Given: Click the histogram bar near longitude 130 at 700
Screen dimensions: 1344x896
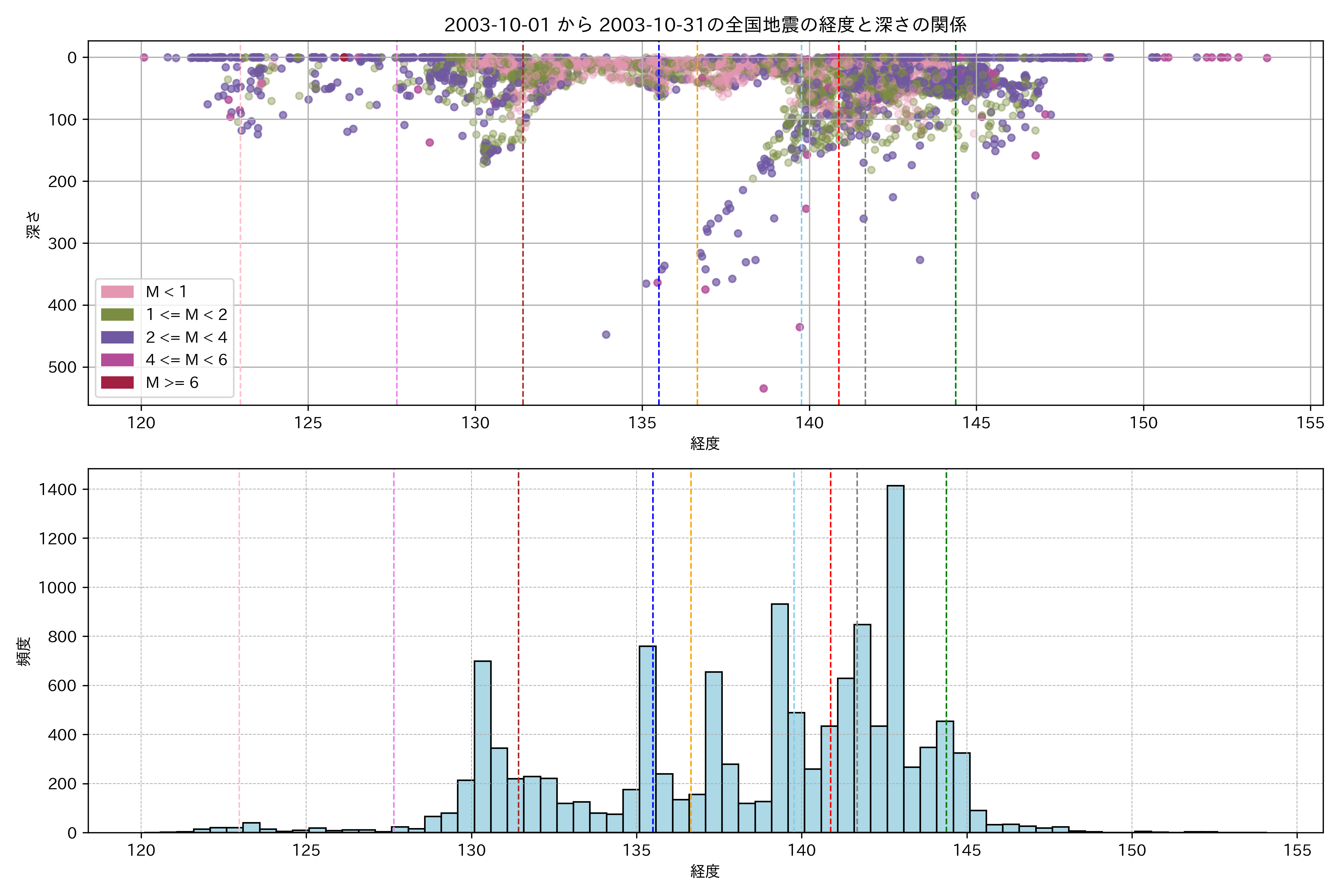Looking at the screenshot, I should [482, 746].
